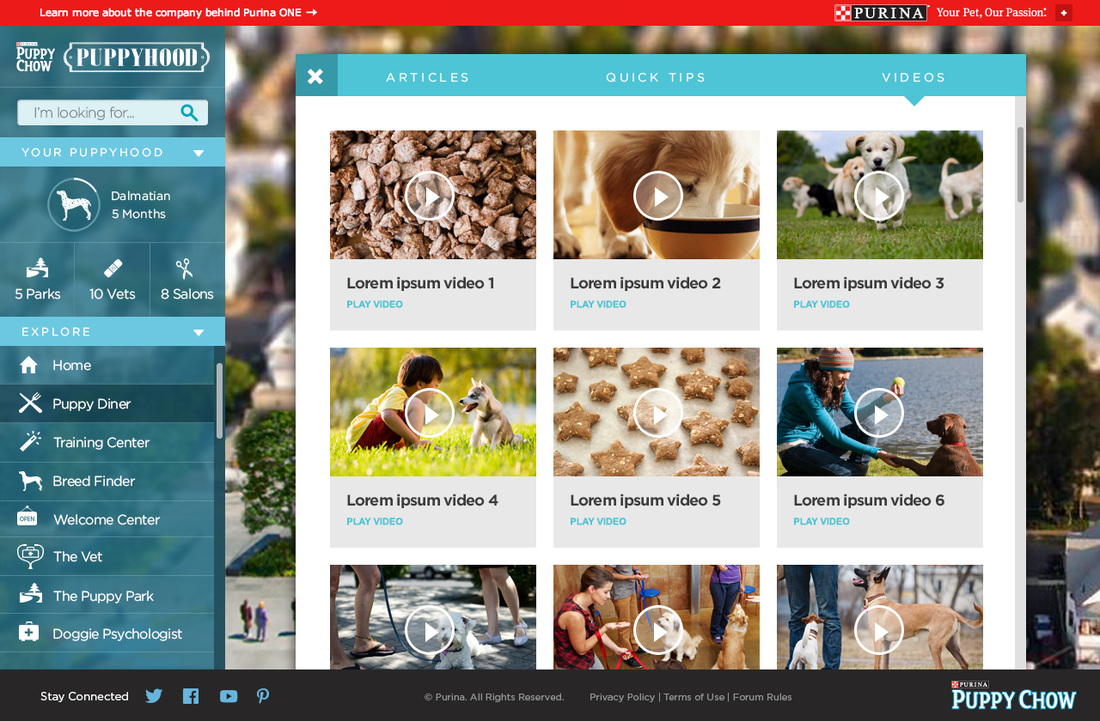Expand the Purina plus button in top bar

coord(1064,13)
